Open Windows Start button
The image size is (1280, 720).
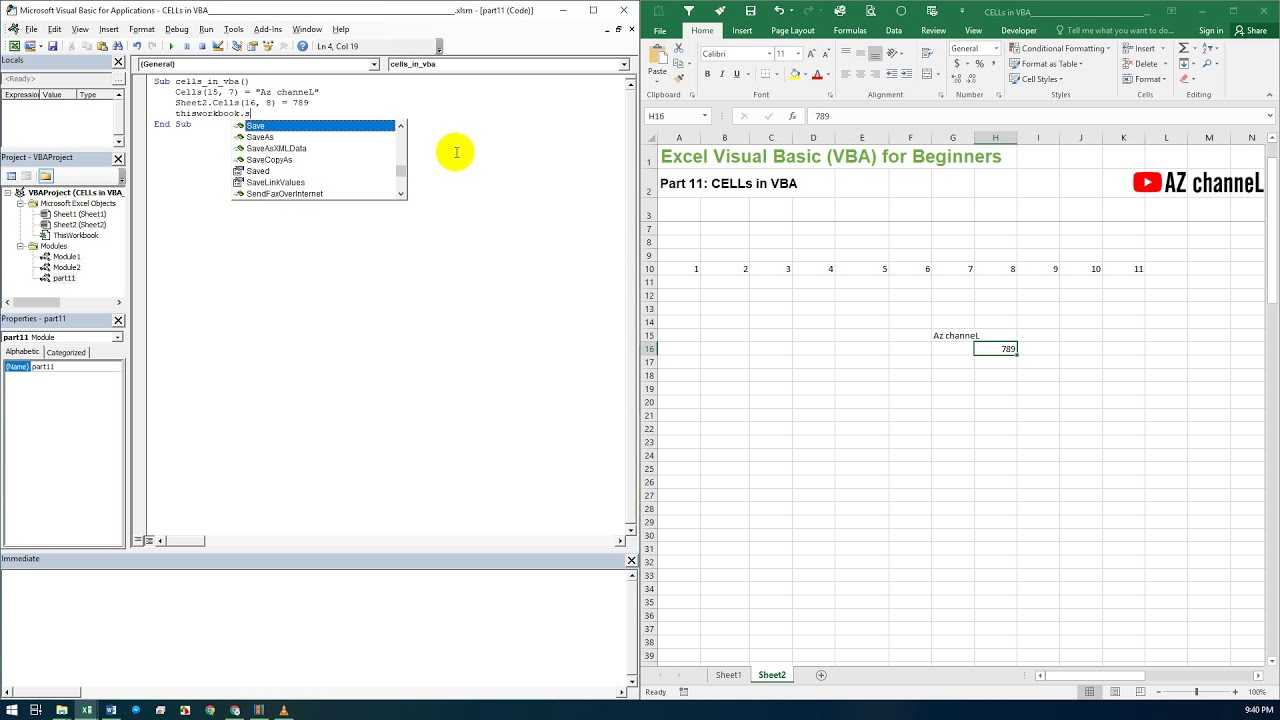(10, 710)
